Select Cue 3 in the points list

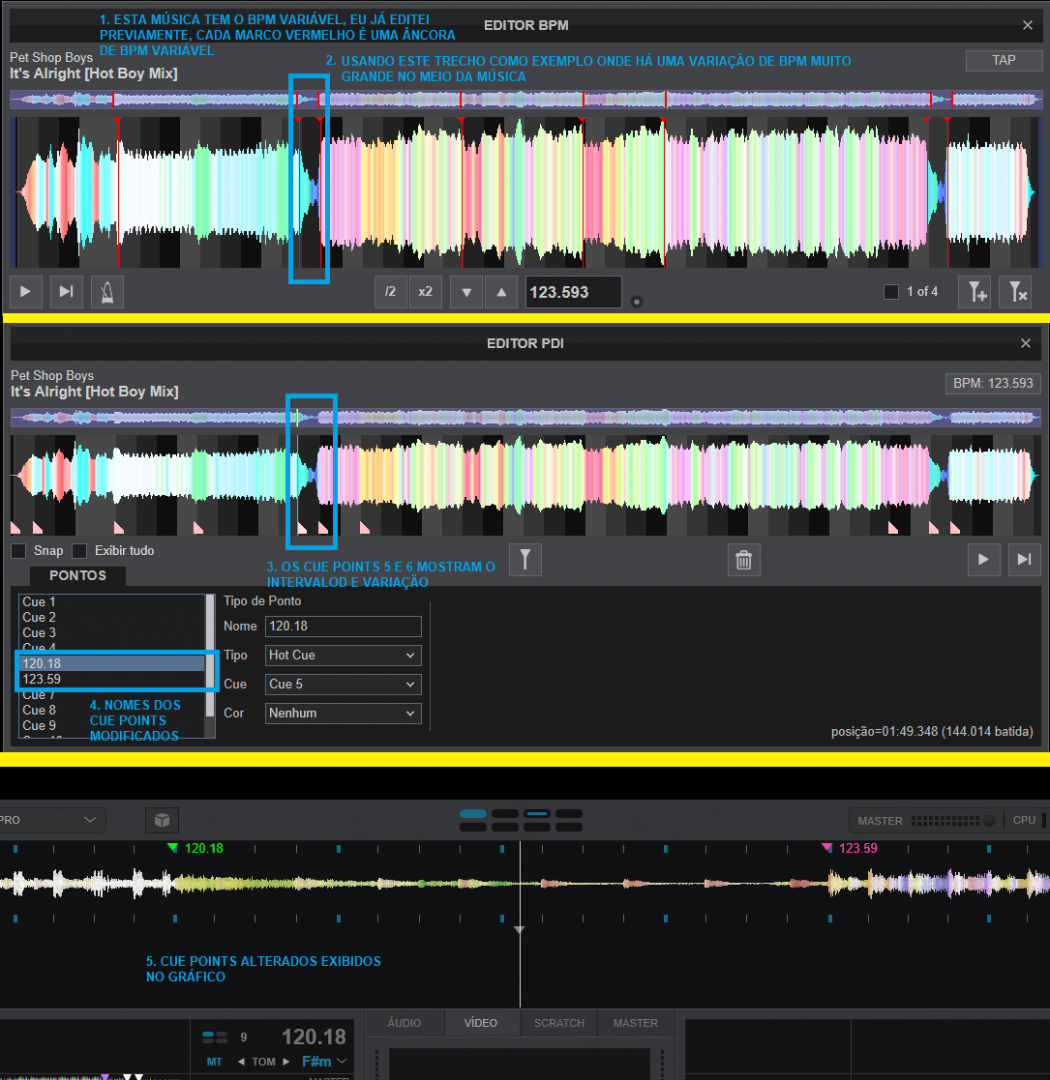click(112, 633)
